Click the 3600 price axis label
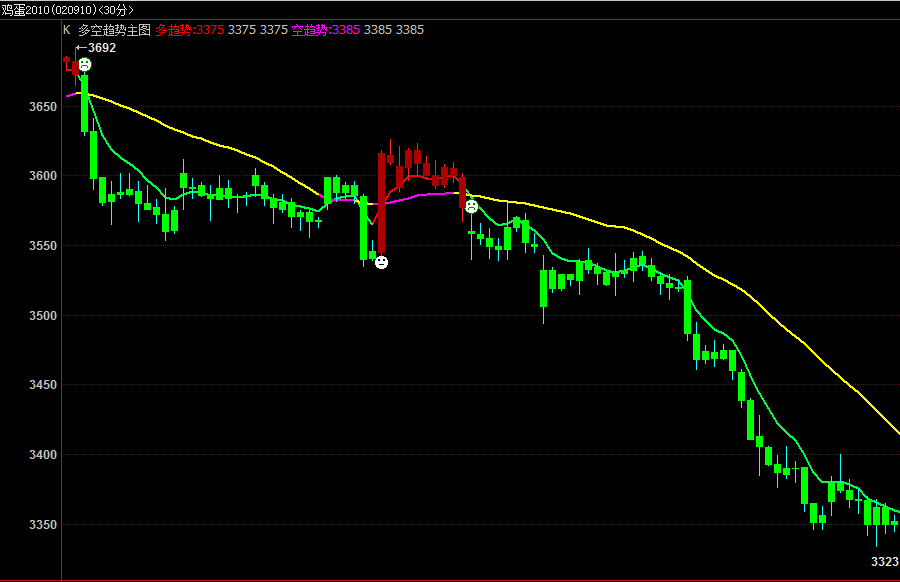 tap(43, 176)
